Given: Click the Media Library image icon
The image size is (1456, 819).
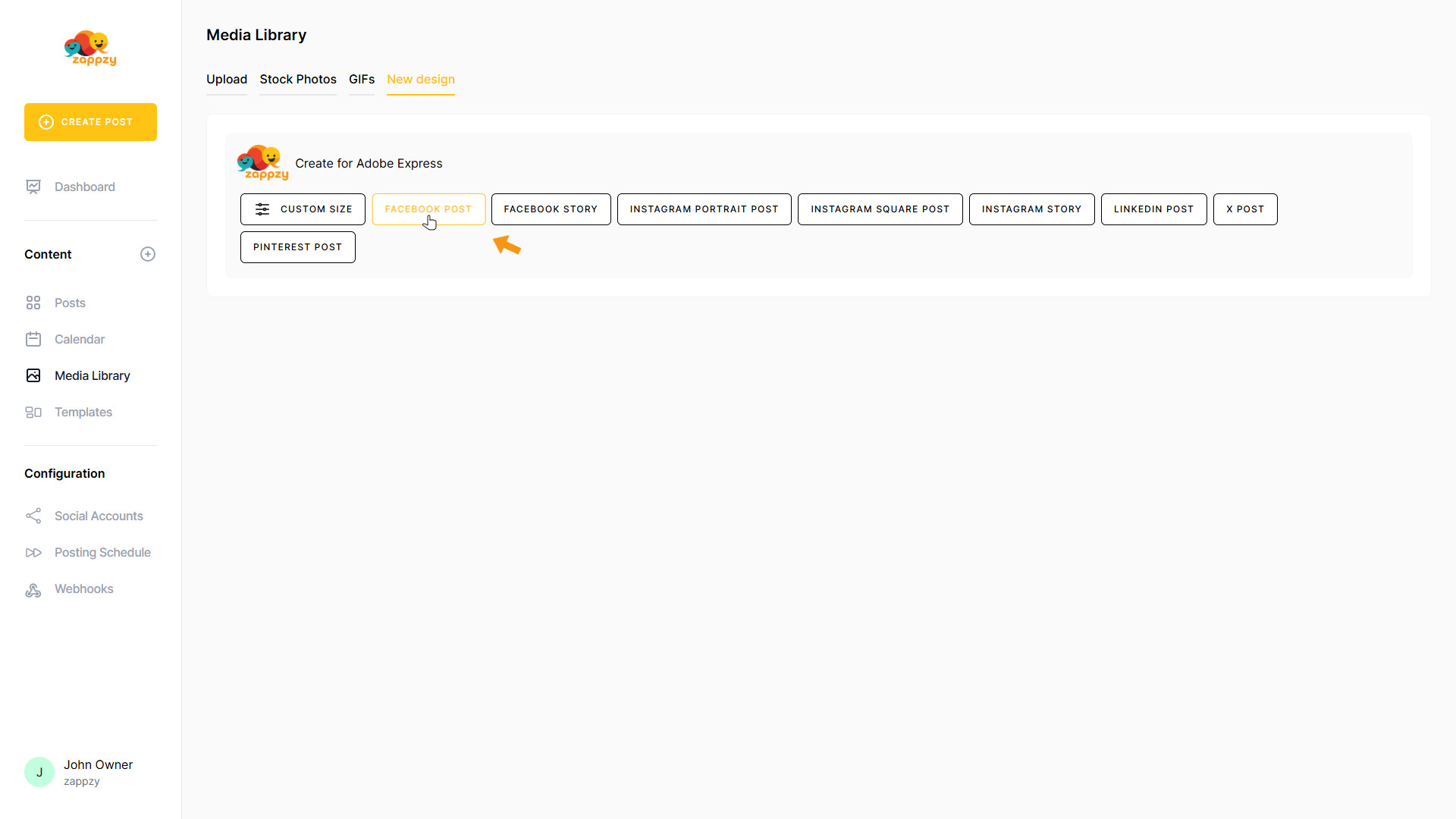Looking at the screenshot, I should (33, 375).
